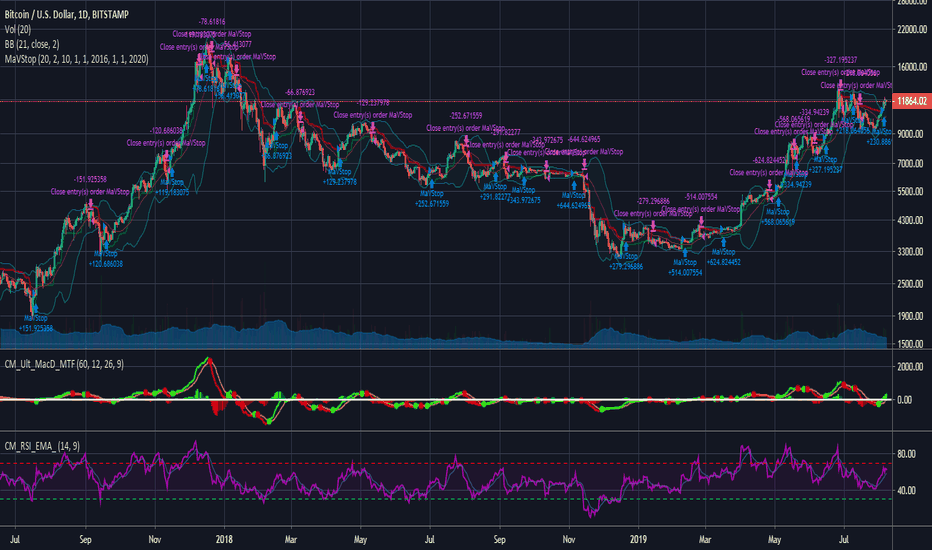
Task: Click the -644.624965 close entry label
Action: (x=583, y=139)
